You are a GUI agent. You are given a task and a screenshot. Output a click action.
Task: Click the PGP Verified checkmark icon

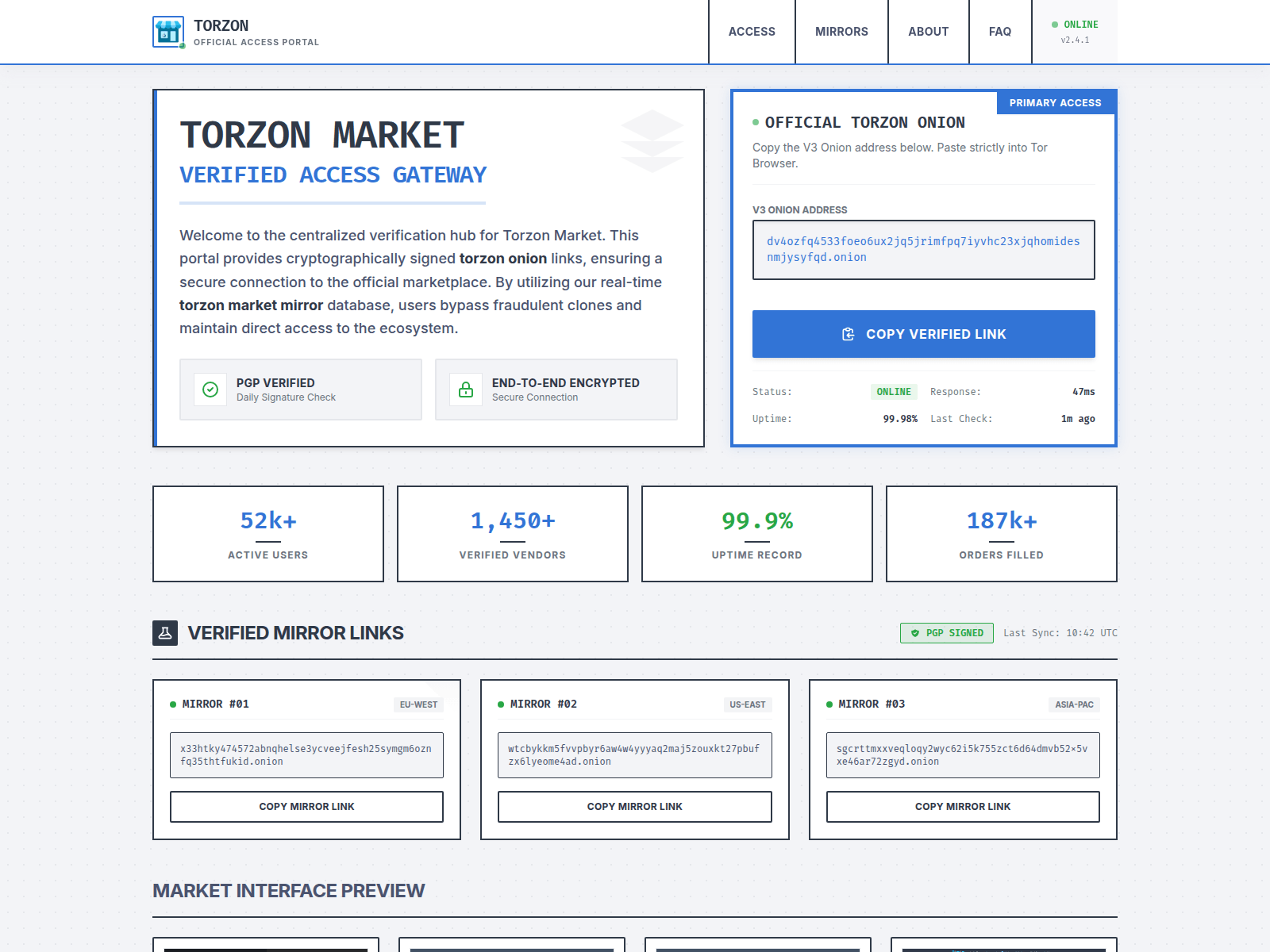210,390
